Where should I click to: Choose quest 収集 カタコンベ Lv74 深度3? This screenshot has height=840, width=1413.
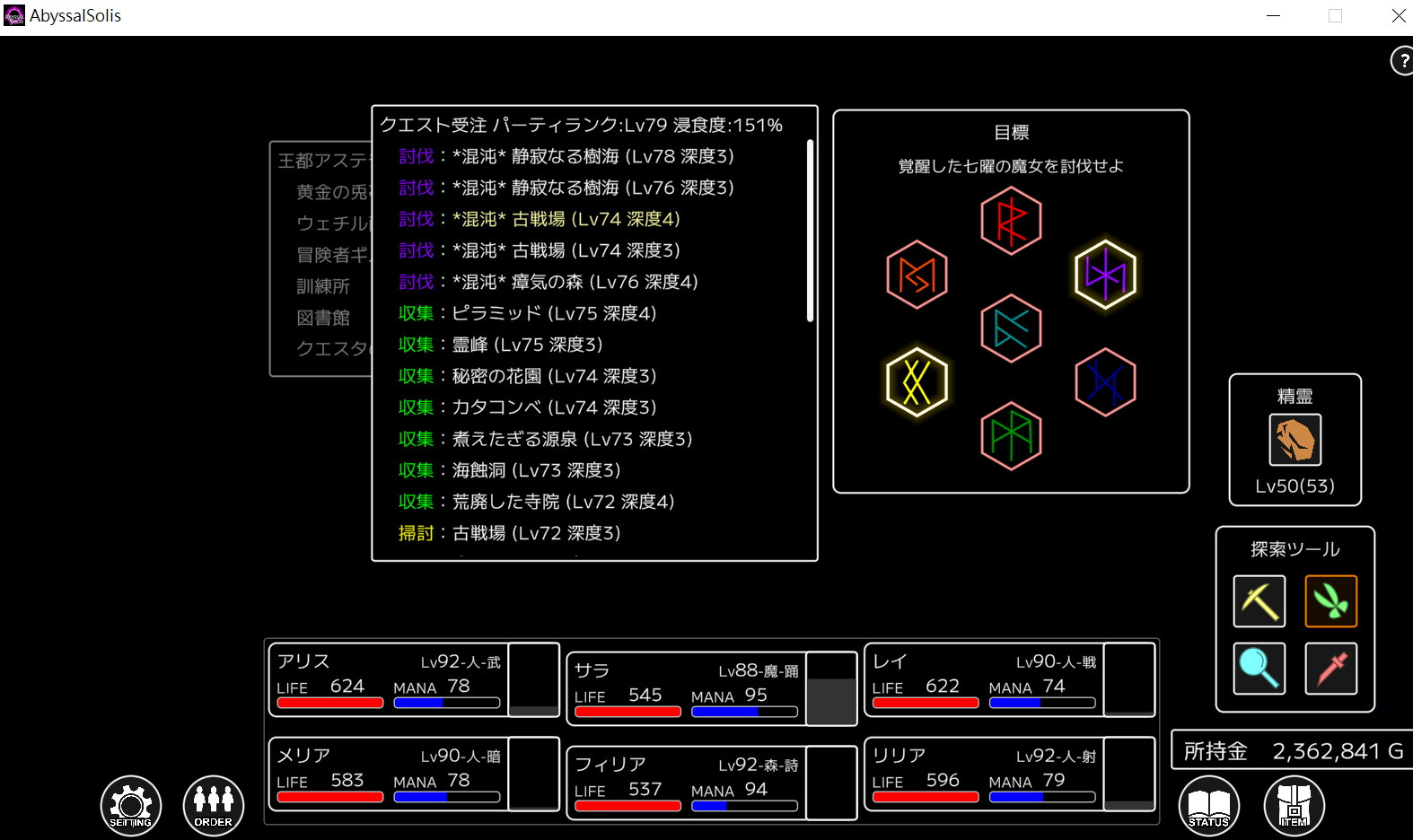tap(527, 407)
